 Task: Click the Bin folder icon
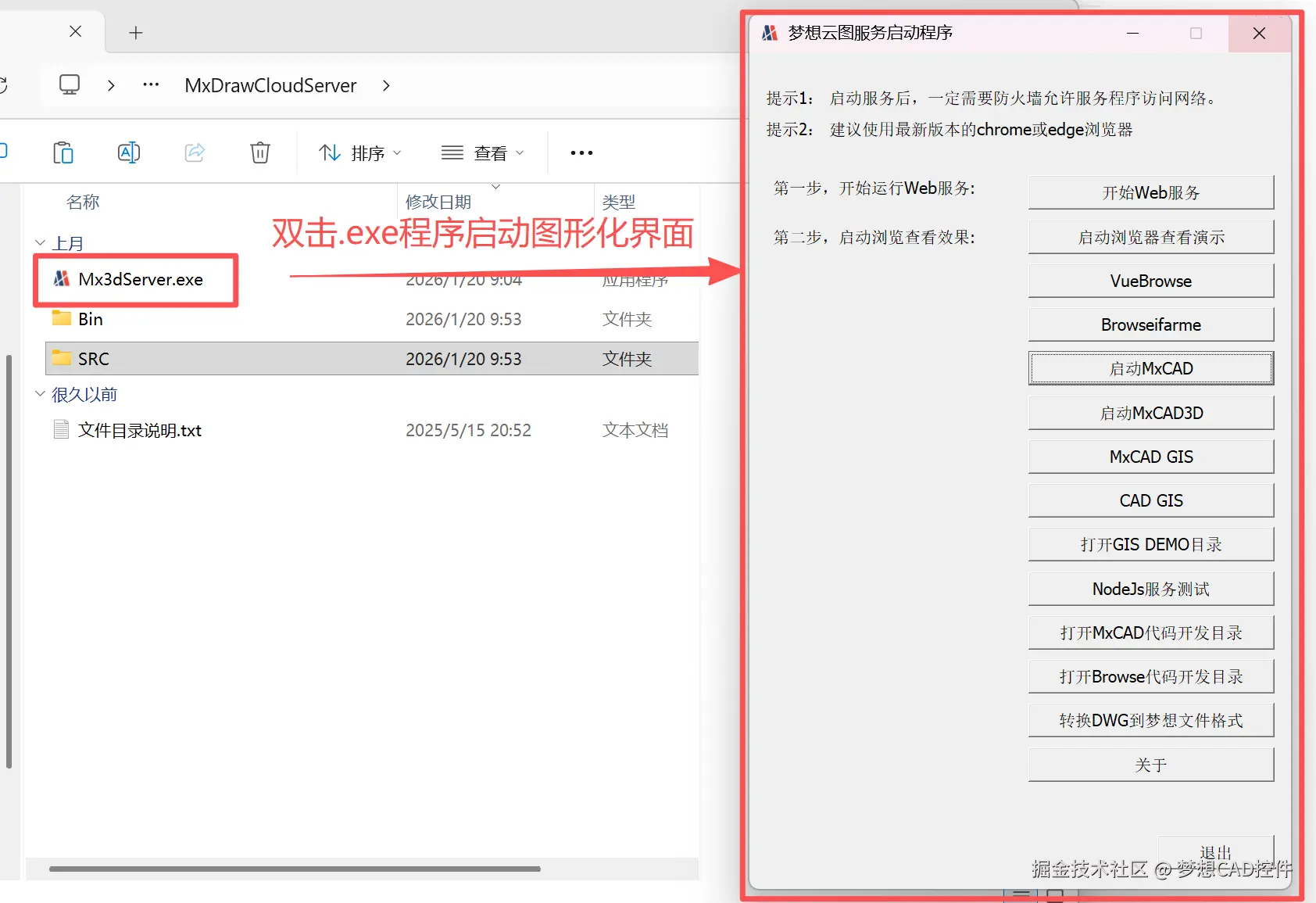point(62,318)
